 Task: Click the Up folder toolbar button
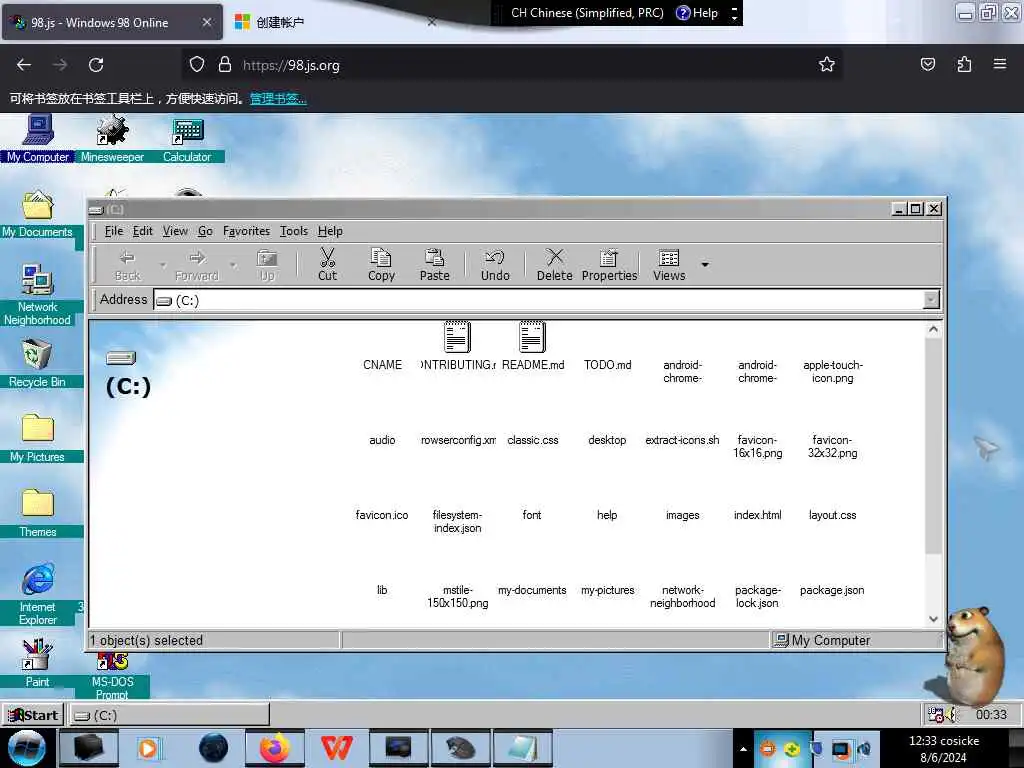tap(267, 264)
